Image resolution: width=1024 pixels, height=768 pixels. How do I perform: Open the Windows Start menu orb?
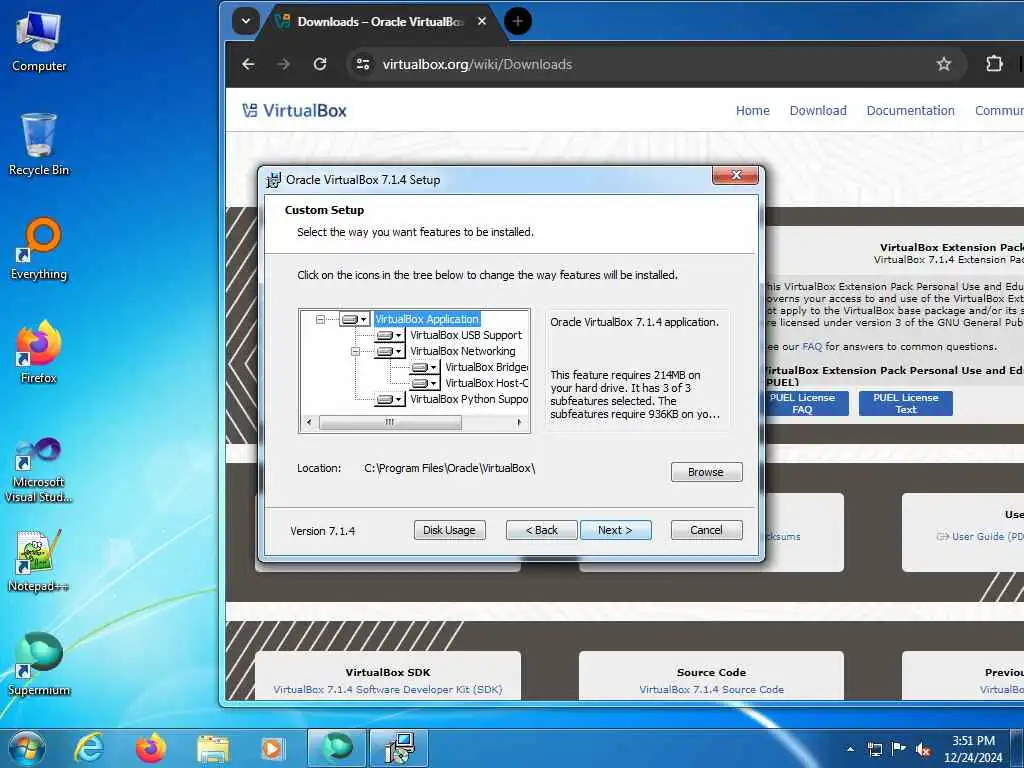tap(27, 748)
